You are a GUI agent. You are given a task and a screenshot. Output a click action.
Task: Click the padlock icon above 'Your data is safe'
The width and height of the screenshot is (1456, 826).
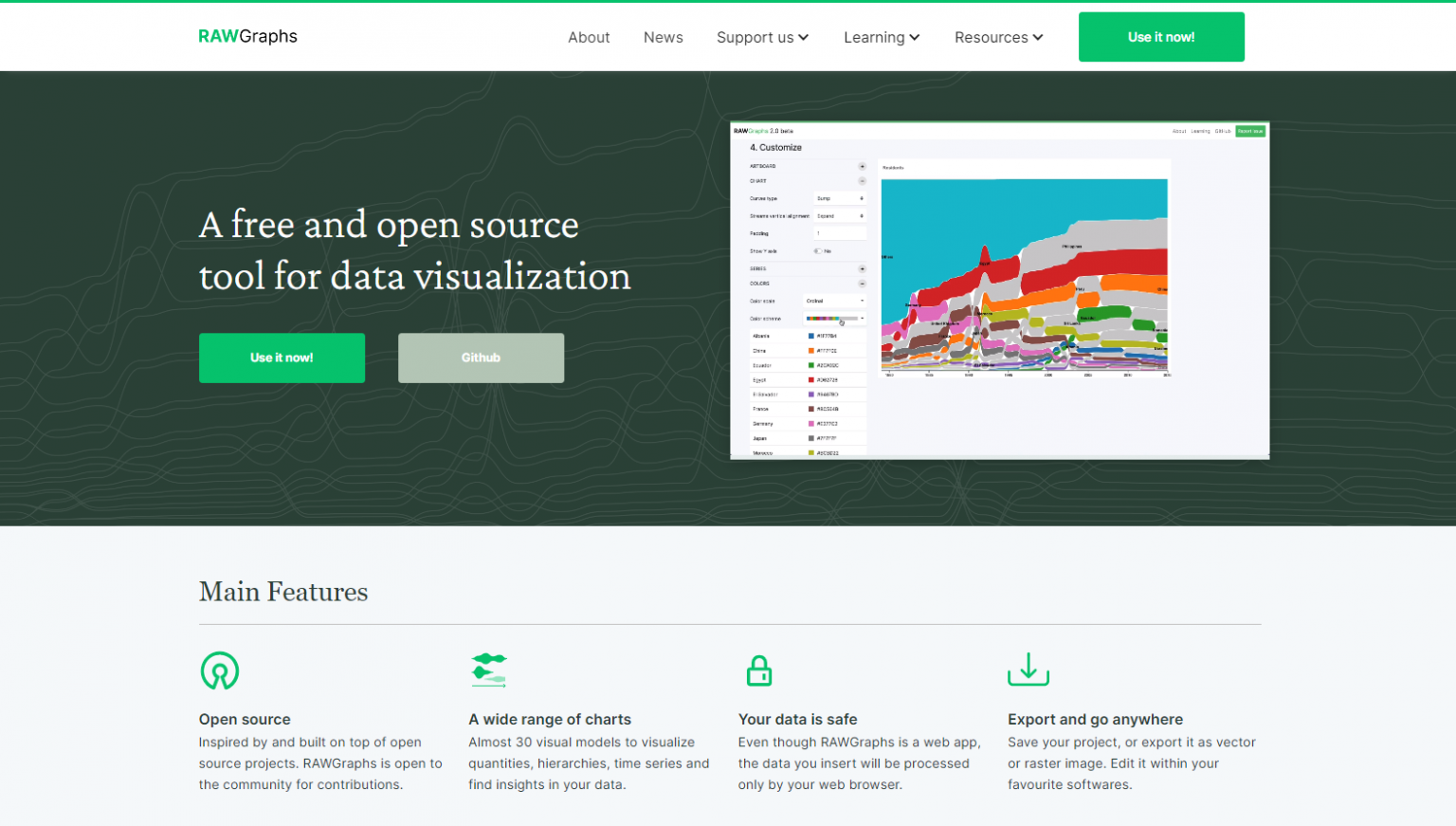click(x=758, y=670)
